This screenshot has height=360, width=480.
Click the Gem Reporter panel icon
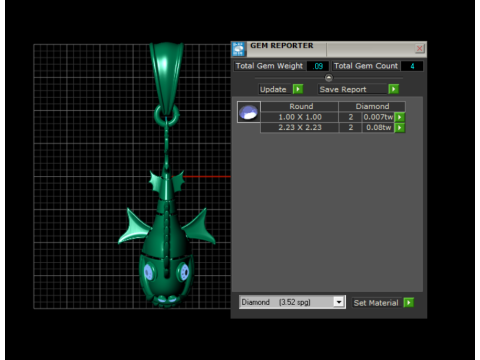click(238, 49)
